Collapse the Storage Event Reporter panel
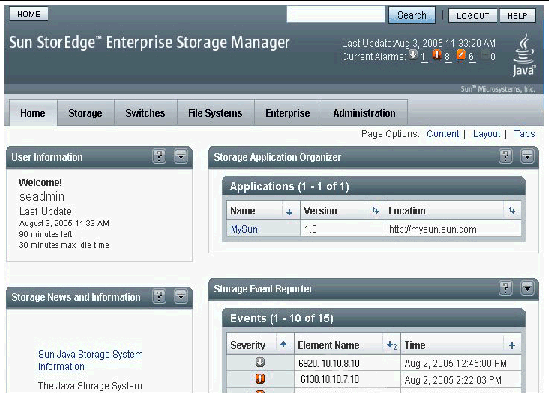Image resolution: width=549 pixels, height=400 pixels. tap(527, 288)
